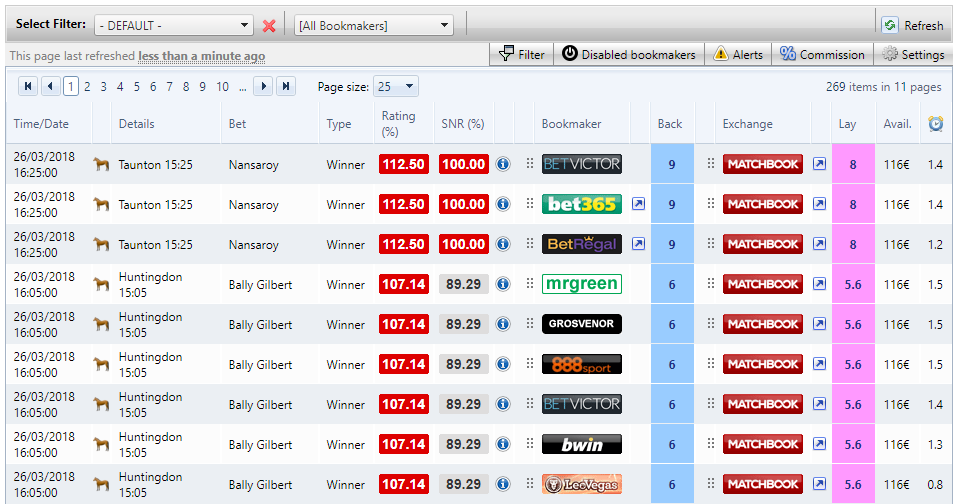The height and width of the screenshot is (504, 959).
Task: Open info icon for mrgreen Bally Gilbert row
Action: 503,284
